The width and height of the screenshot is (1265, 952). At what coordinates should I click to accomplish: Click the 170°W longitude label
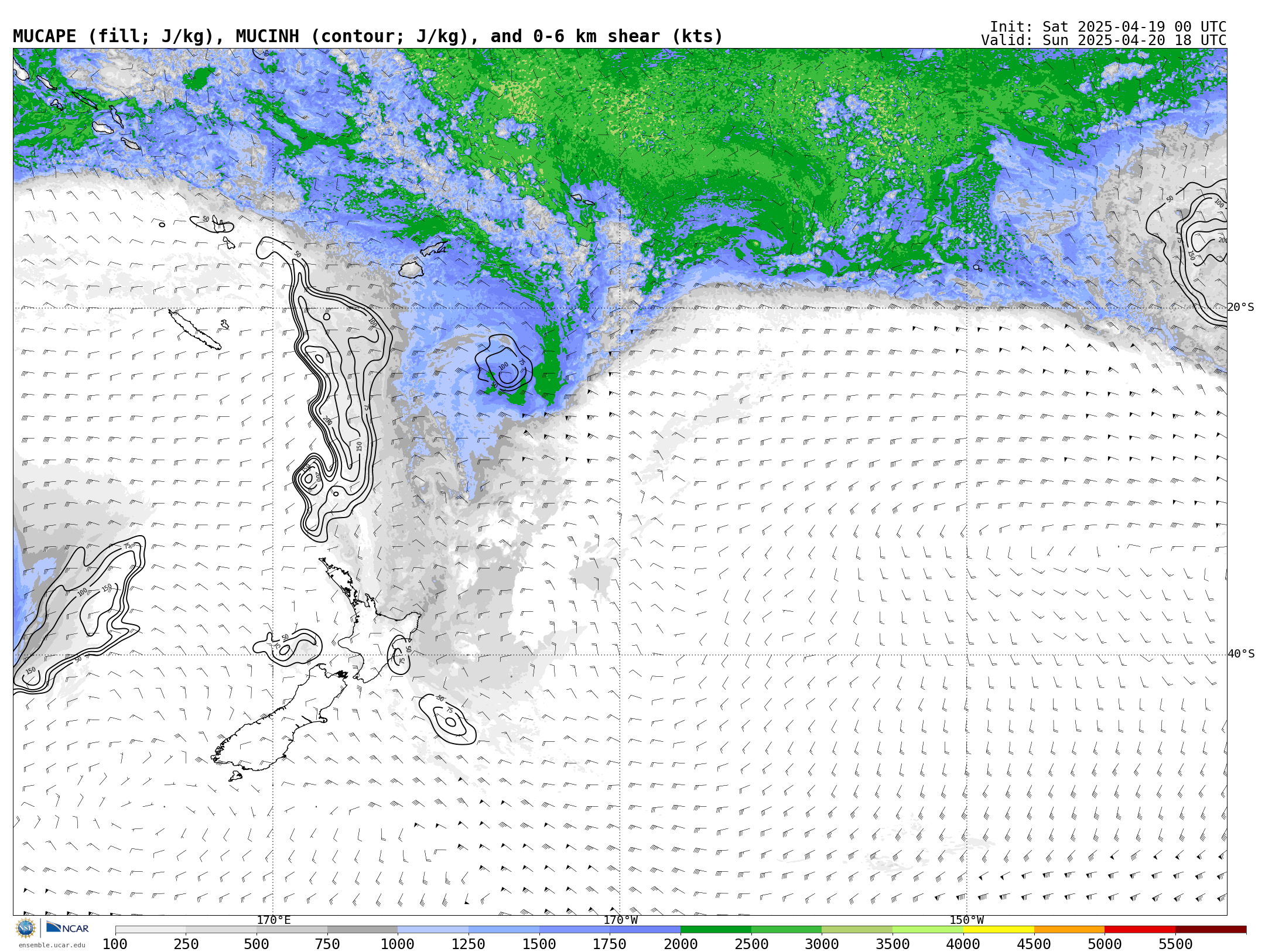point(620,920)
